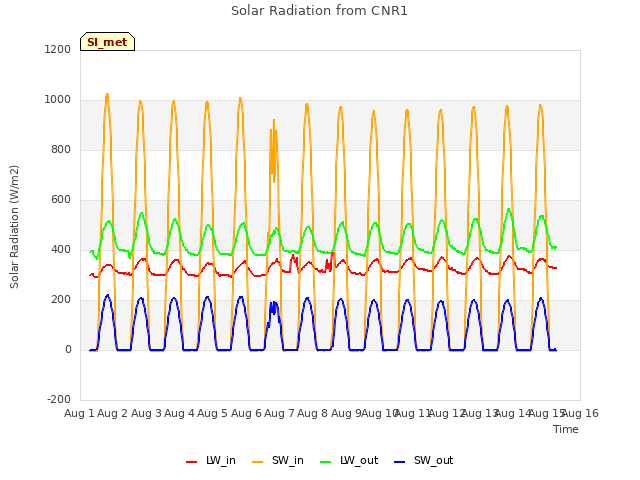Image resolution: width=640 pixels, height=480 pixels.
Task: Click the Aug 8 x-axis label
Action: tap(313, 413)
